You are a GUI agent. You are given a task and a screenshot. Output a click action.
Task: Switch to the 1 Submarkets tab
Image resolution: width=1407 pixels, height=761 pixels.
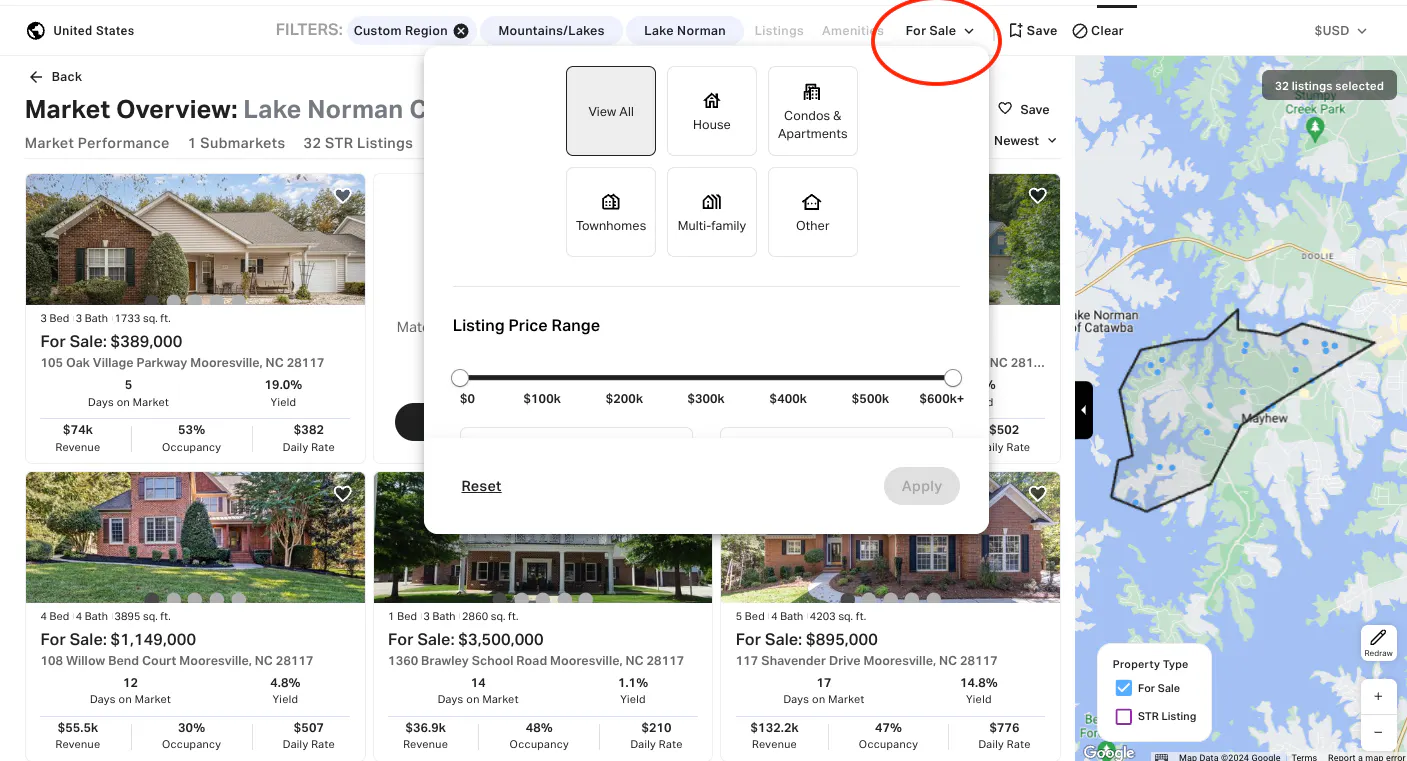[x=237, y=143]
